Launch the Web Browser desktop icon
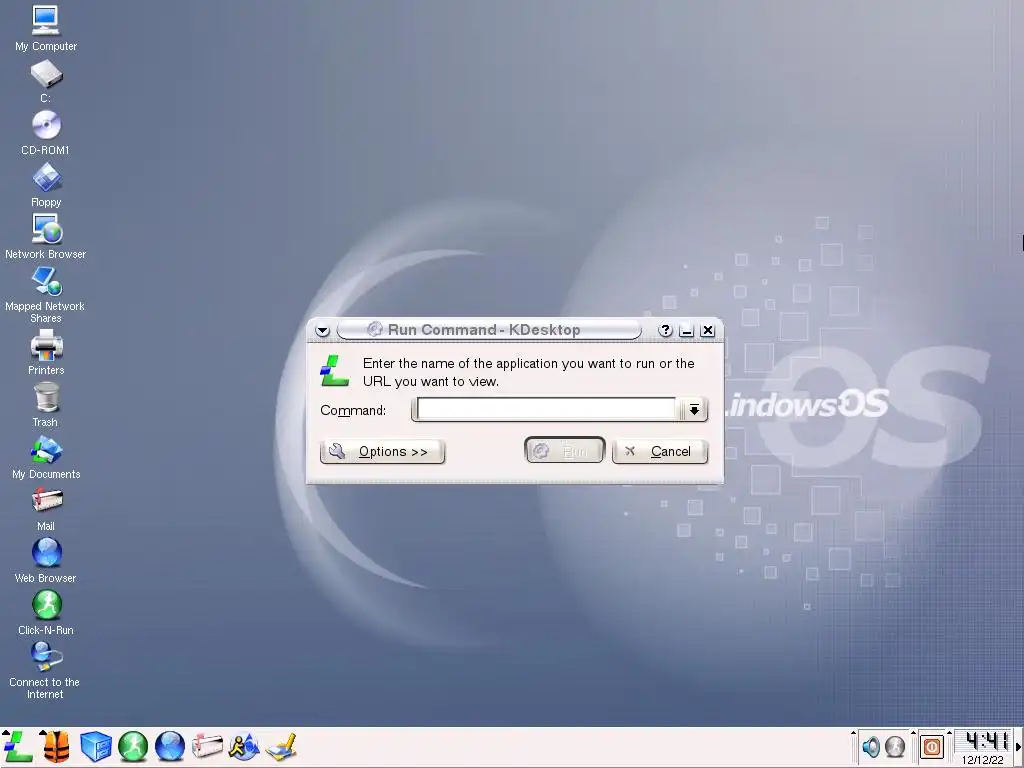 [46, 561]
